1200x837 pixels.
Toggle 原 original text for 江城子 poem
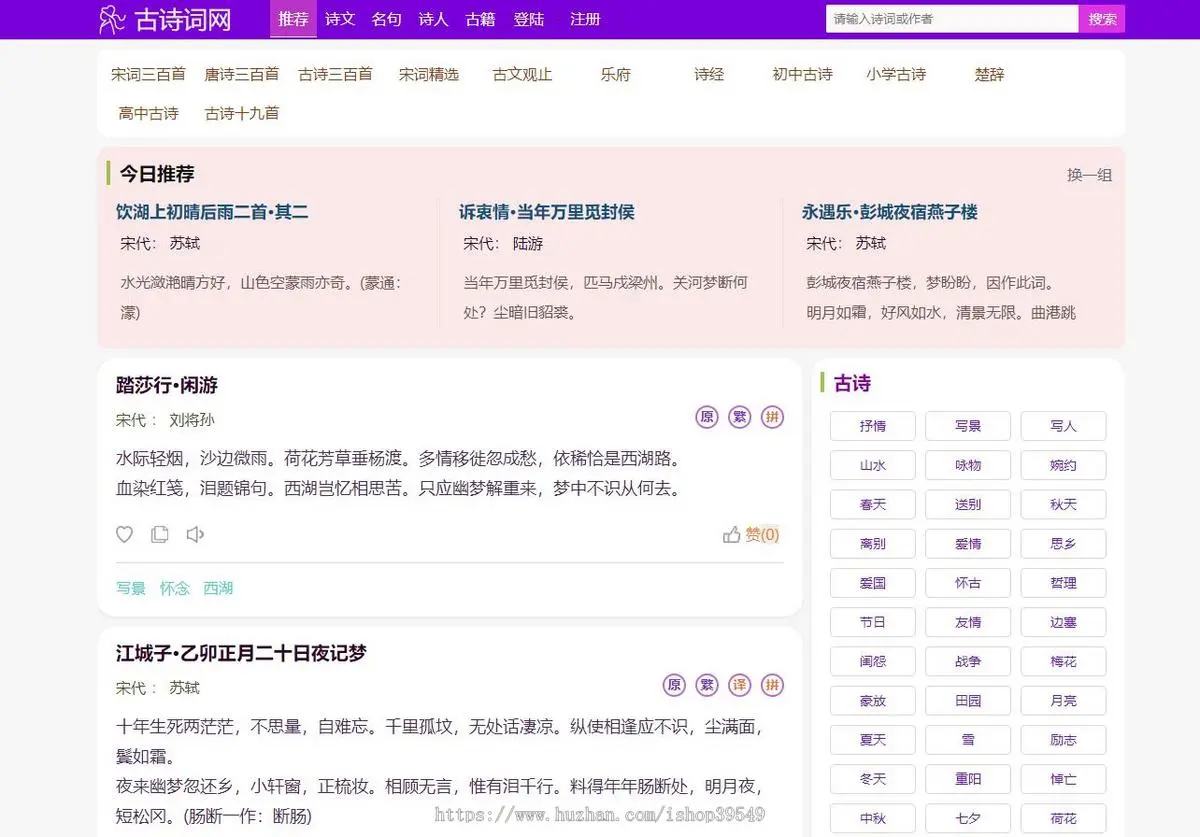click(x=675, y=685)
